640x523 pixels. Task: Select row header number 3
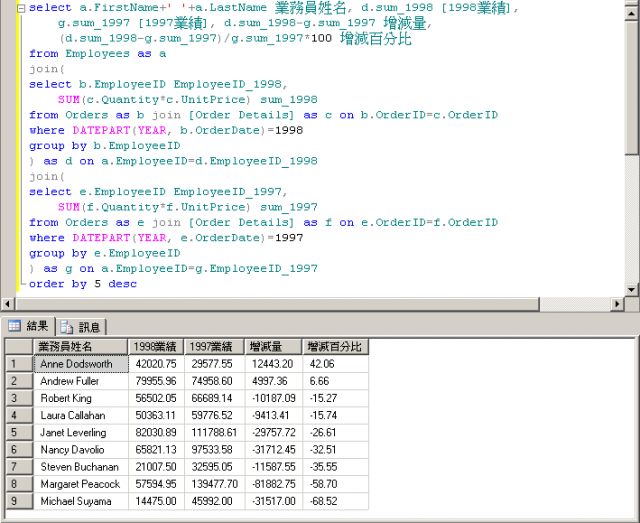coord(19,398)
